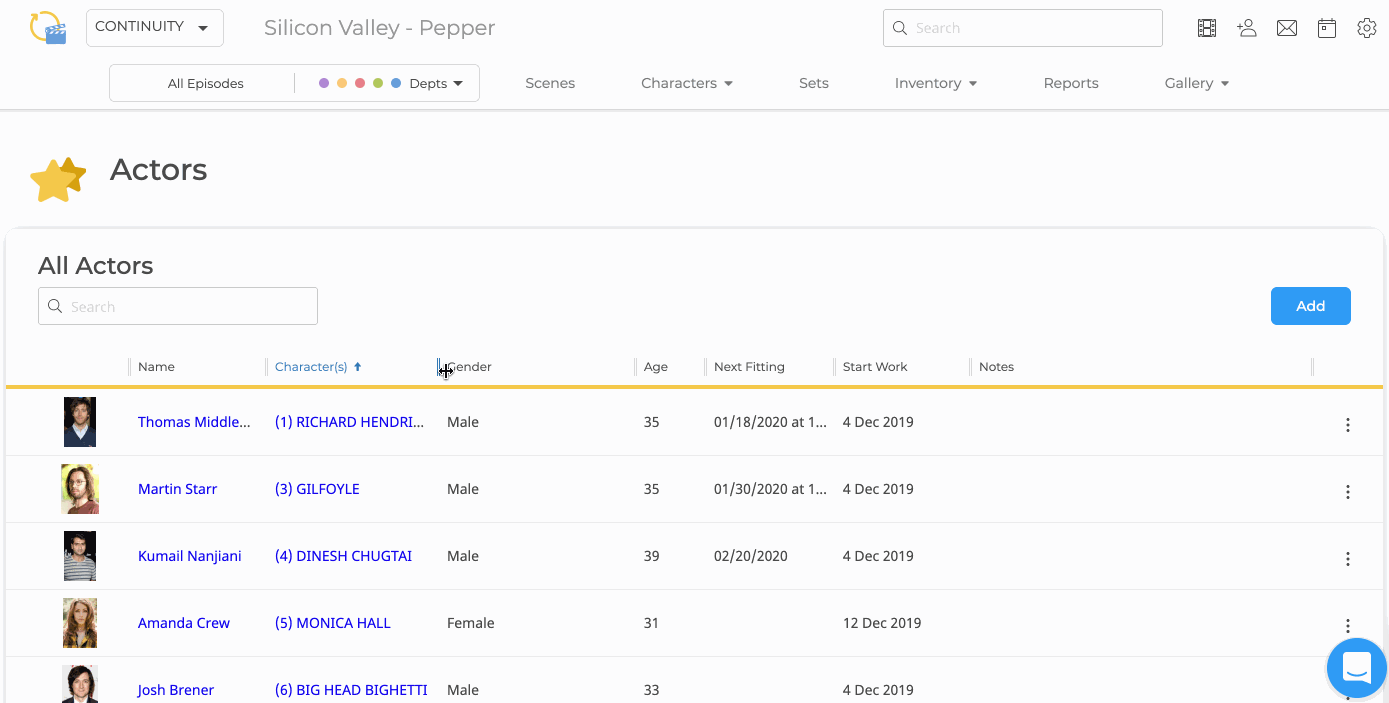Click the 12 Dec 2019 start date
1389x703 pixels.
[x=882, y=623]
